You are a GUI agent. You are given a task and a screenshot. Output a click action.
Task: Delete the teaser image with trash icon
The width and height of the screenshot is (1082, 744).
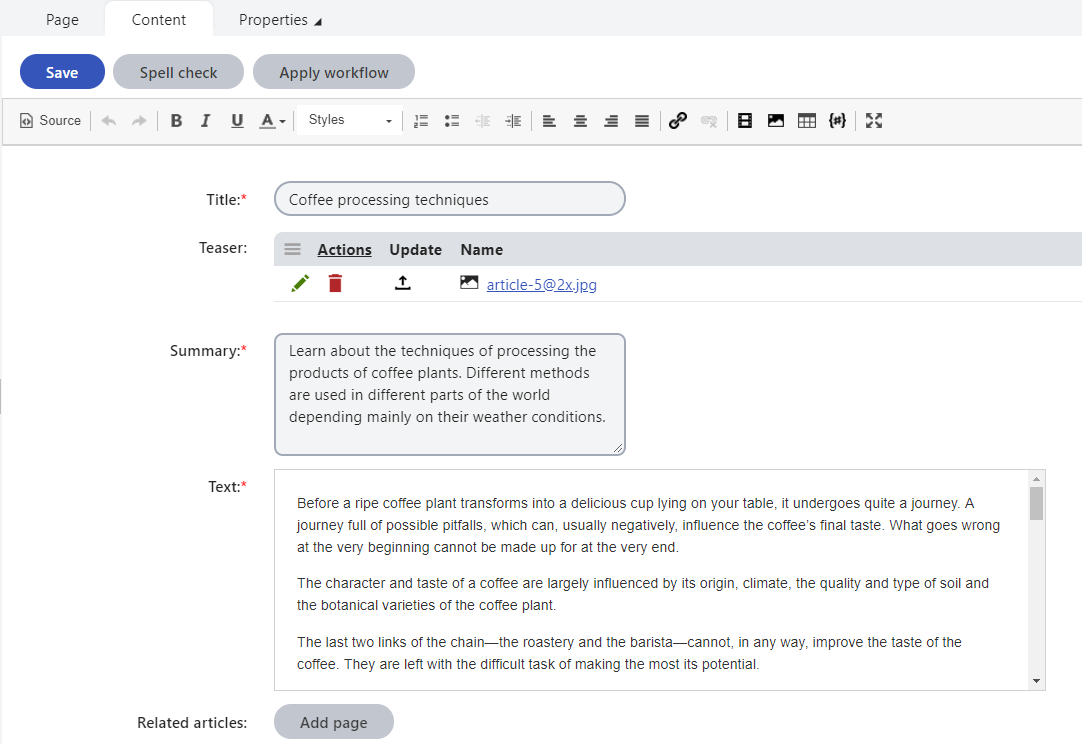point(335,284)
